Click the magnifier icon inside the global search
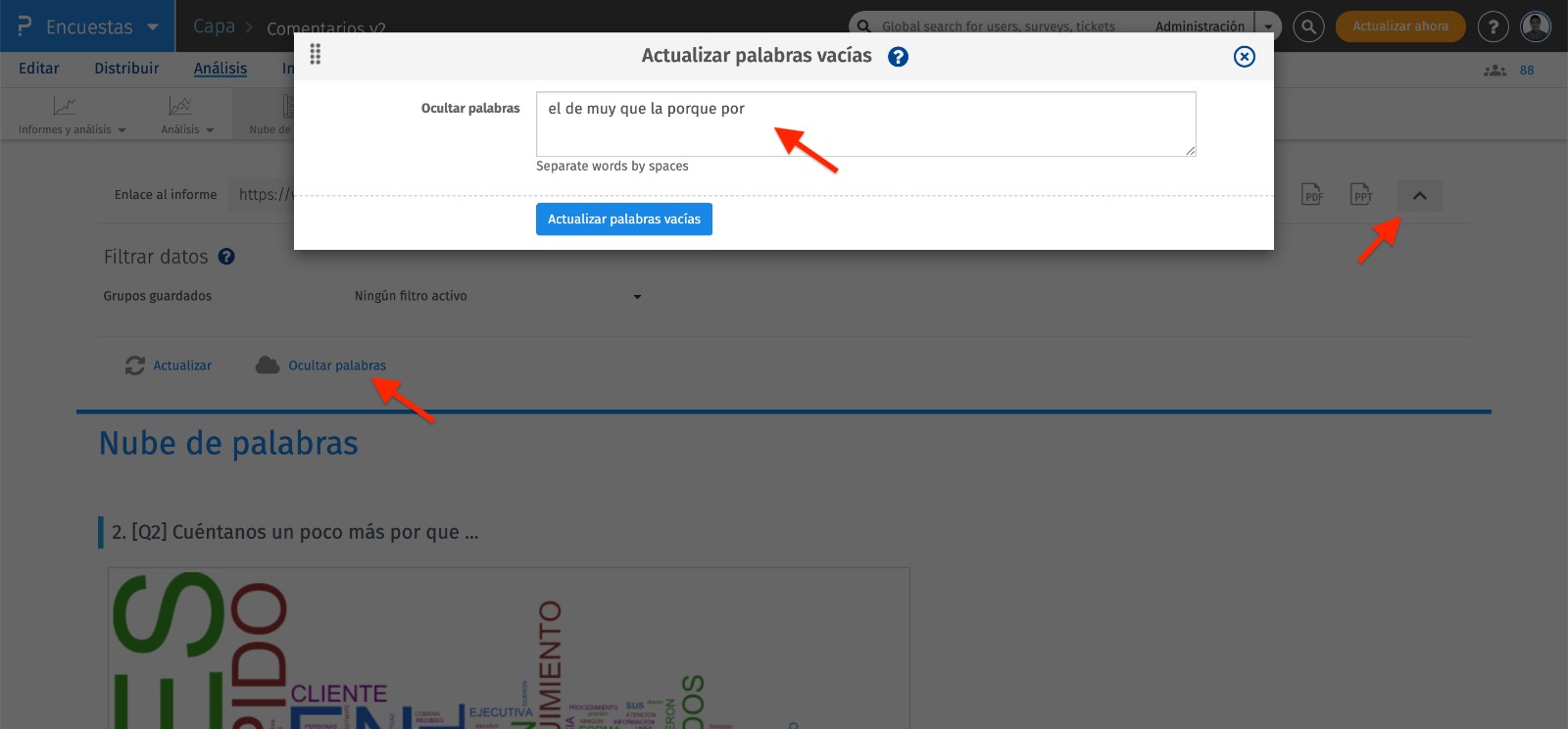1568x729 pixels. click(863, 26)
